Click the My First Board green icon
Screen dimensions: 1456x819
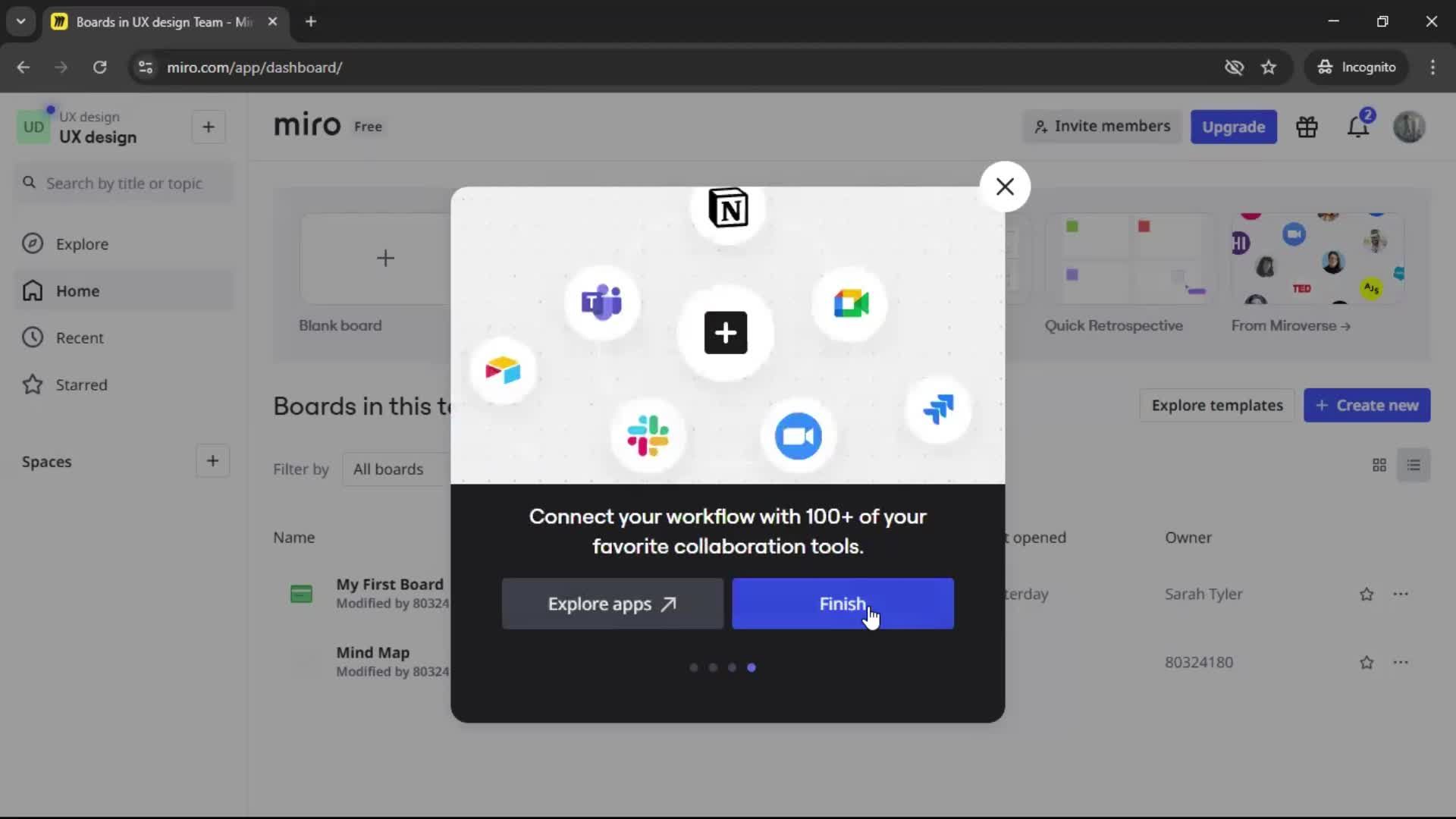pyautogui.click(x=301, y=594)
